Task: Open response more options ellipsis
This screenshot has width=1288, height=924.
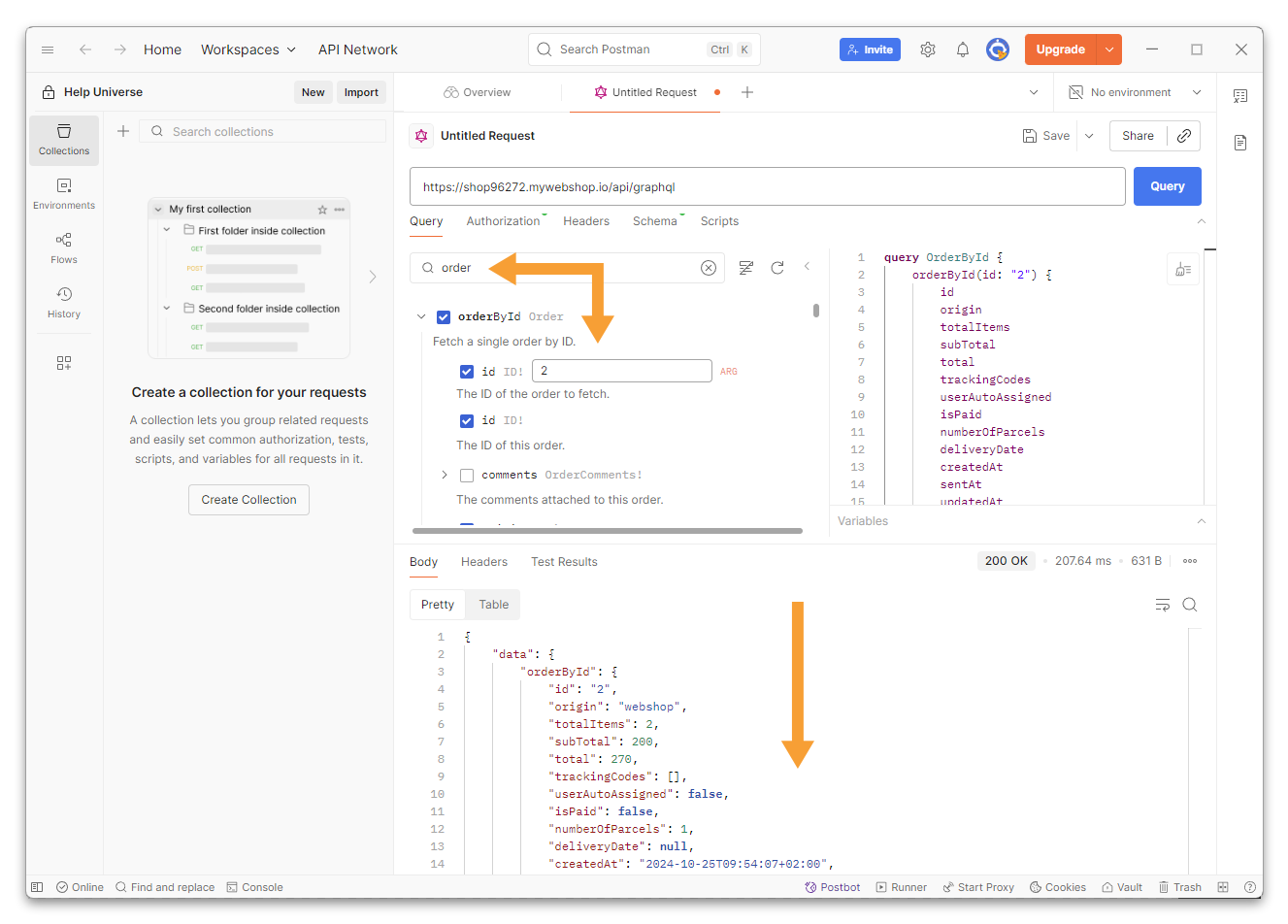Action: point(1190,561)
